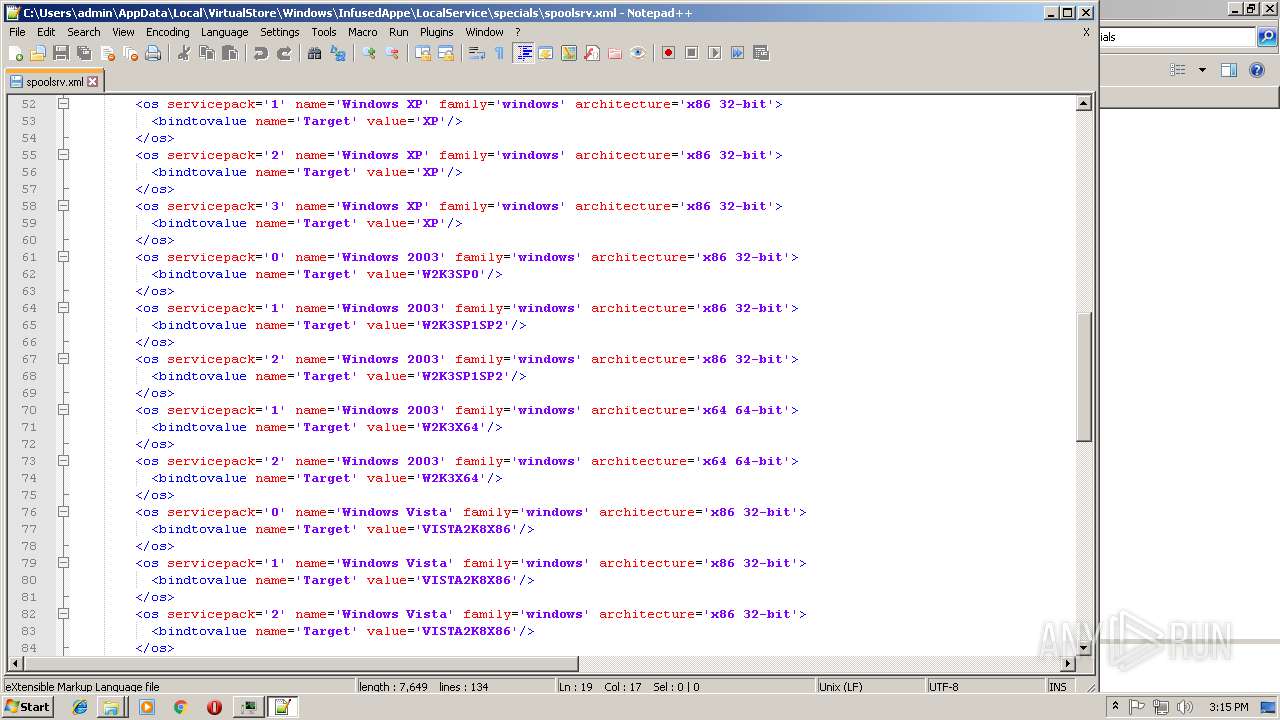Close the spoolsrv.xml tab
The height and width of the screenshot is (720, 1280).
click(x=93, y=82)
